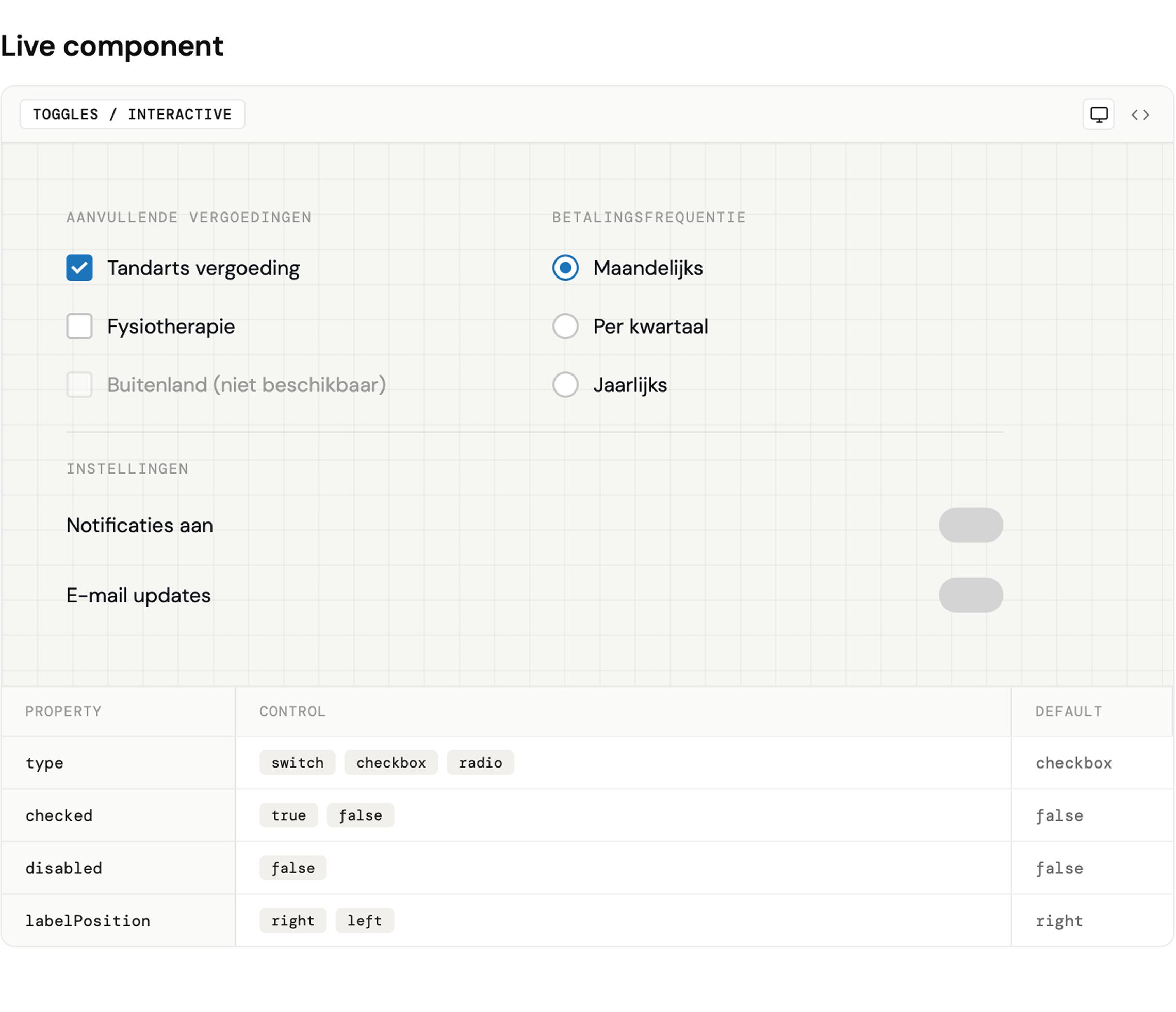
Task: Open the code view icon
Action: pos(1140,114)
